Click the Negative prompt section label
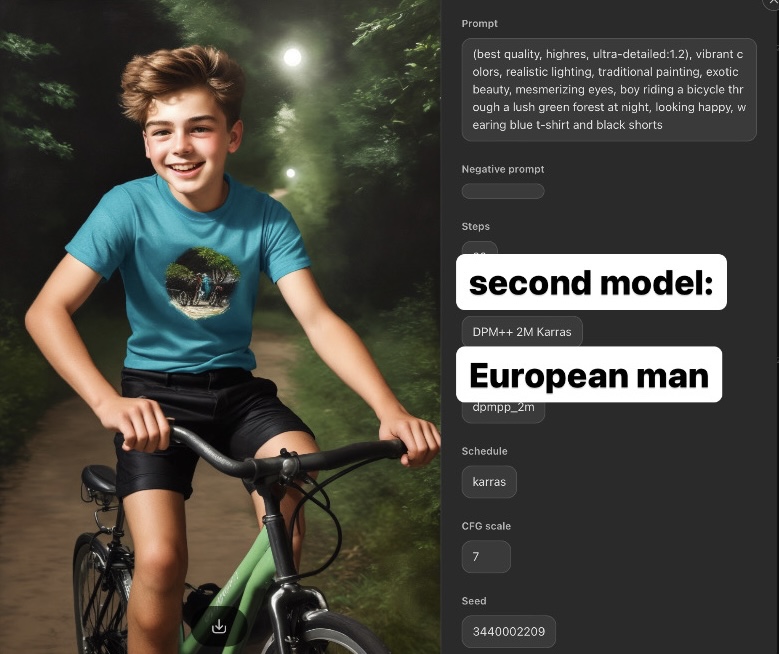The height and width of the screenshot is (654, 779). 503,169
